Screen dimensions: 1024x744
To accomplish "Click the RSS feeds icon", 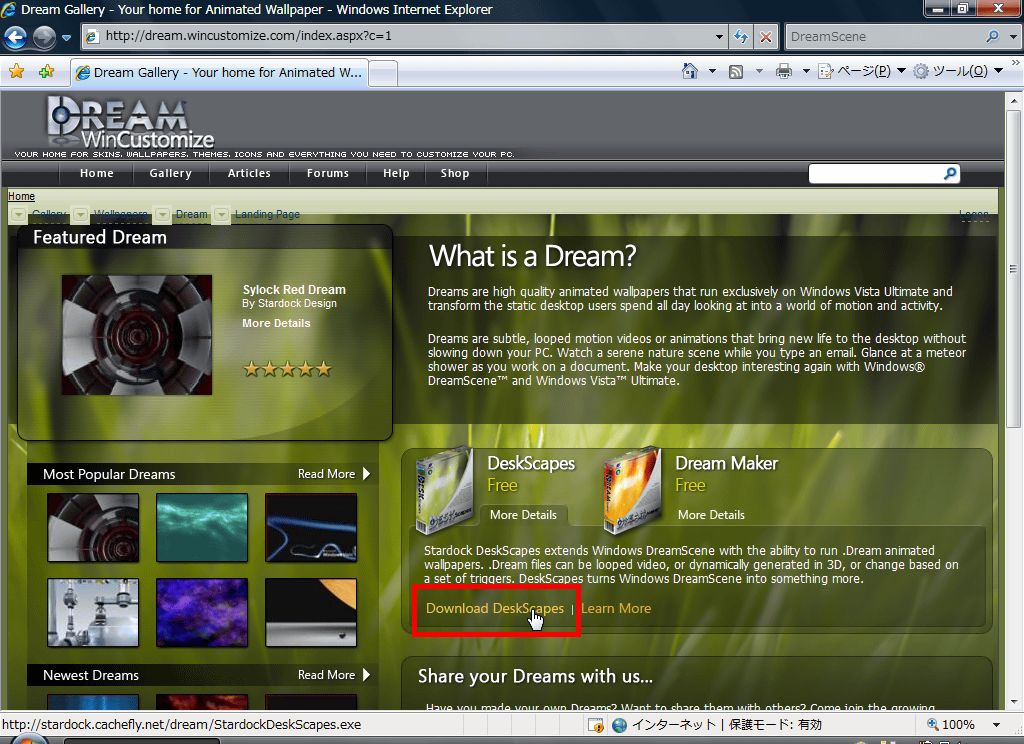I will [x=736, y=71].
